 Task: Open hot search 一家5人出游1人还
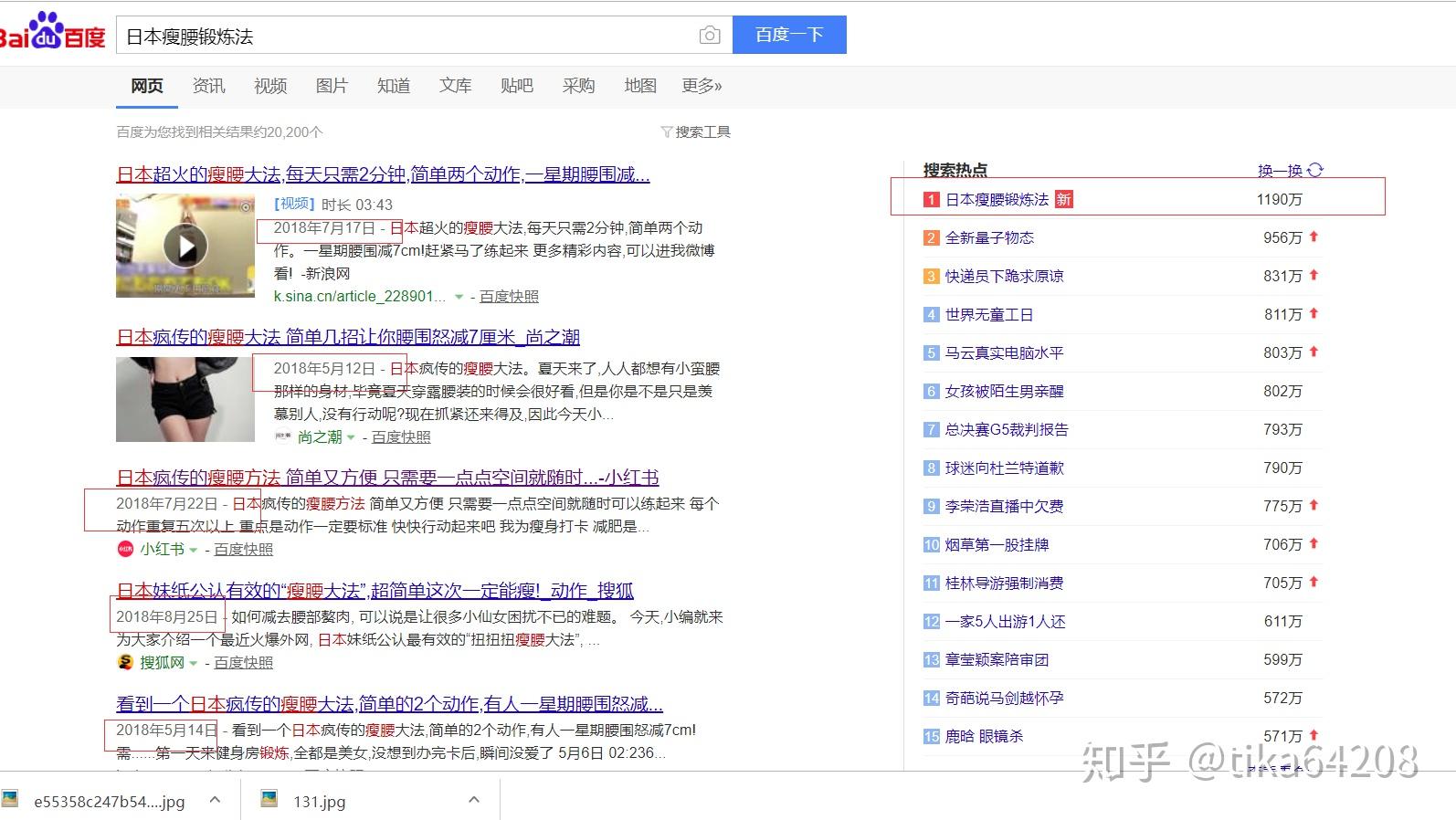click(x=1005, y=621)
